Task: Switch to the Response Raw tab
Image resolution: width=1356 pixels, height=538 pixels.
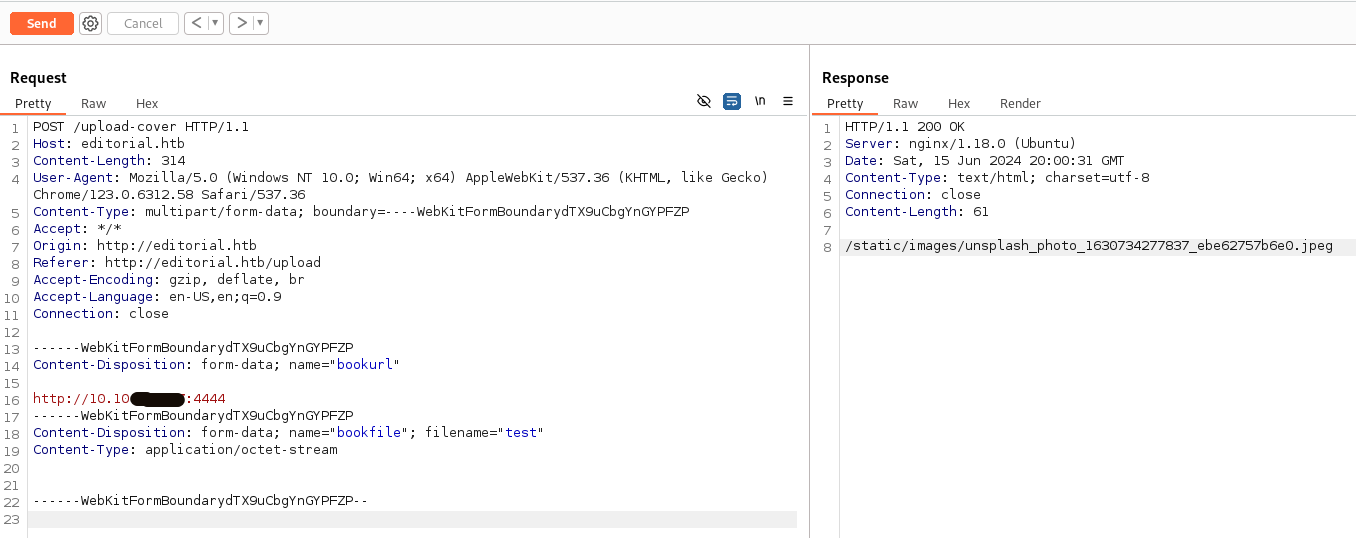Action: click(x=906, y=104)
